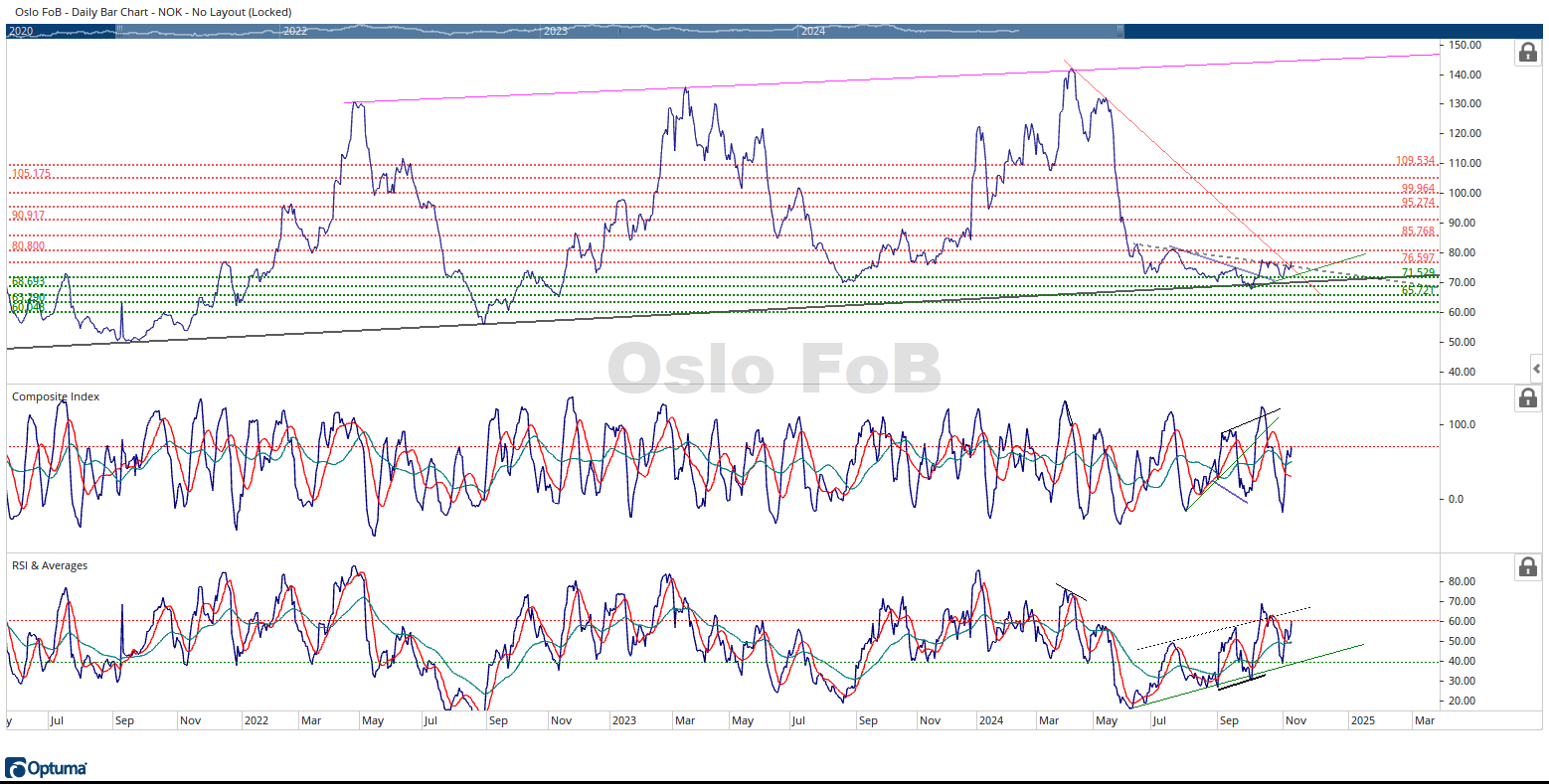Expand the side panel collapse arrow

point(1537,369)
